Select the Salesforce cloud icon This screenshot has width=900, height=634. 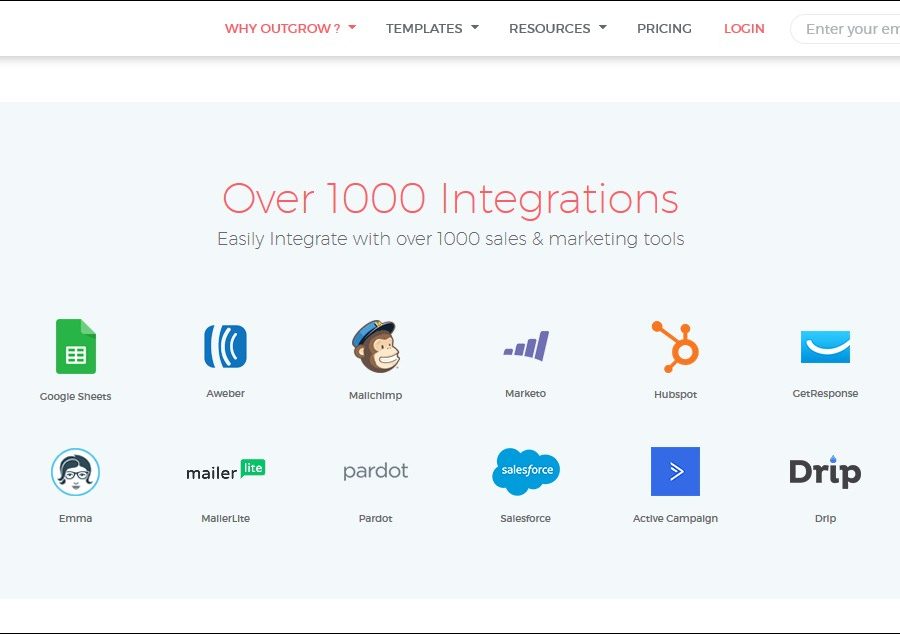coord(525,471)
